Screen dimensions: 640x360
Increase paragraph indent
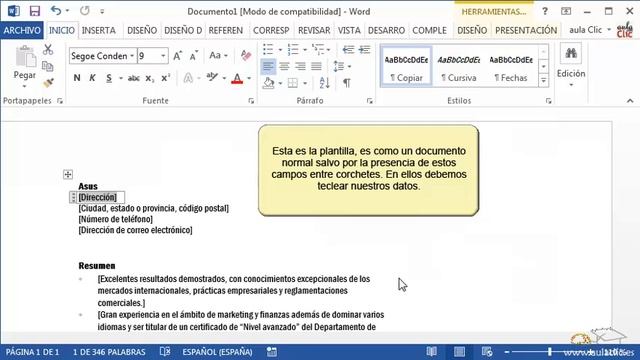pos(364,50)
